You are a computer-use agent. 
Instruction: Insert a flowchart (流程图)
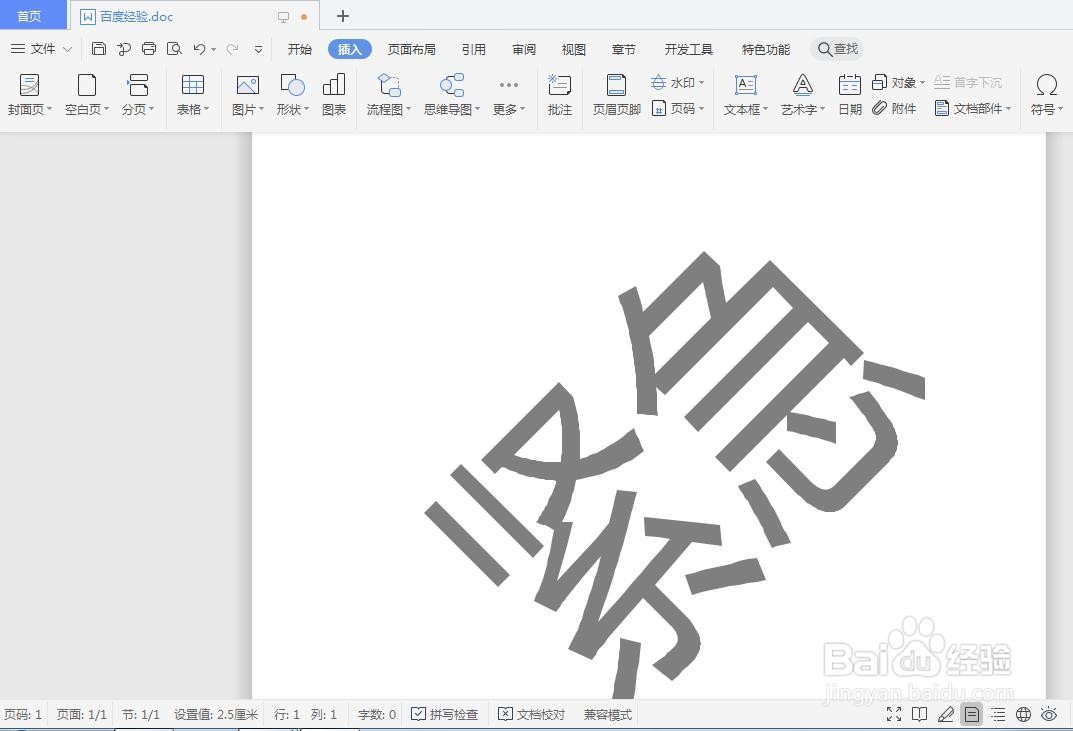389,94
